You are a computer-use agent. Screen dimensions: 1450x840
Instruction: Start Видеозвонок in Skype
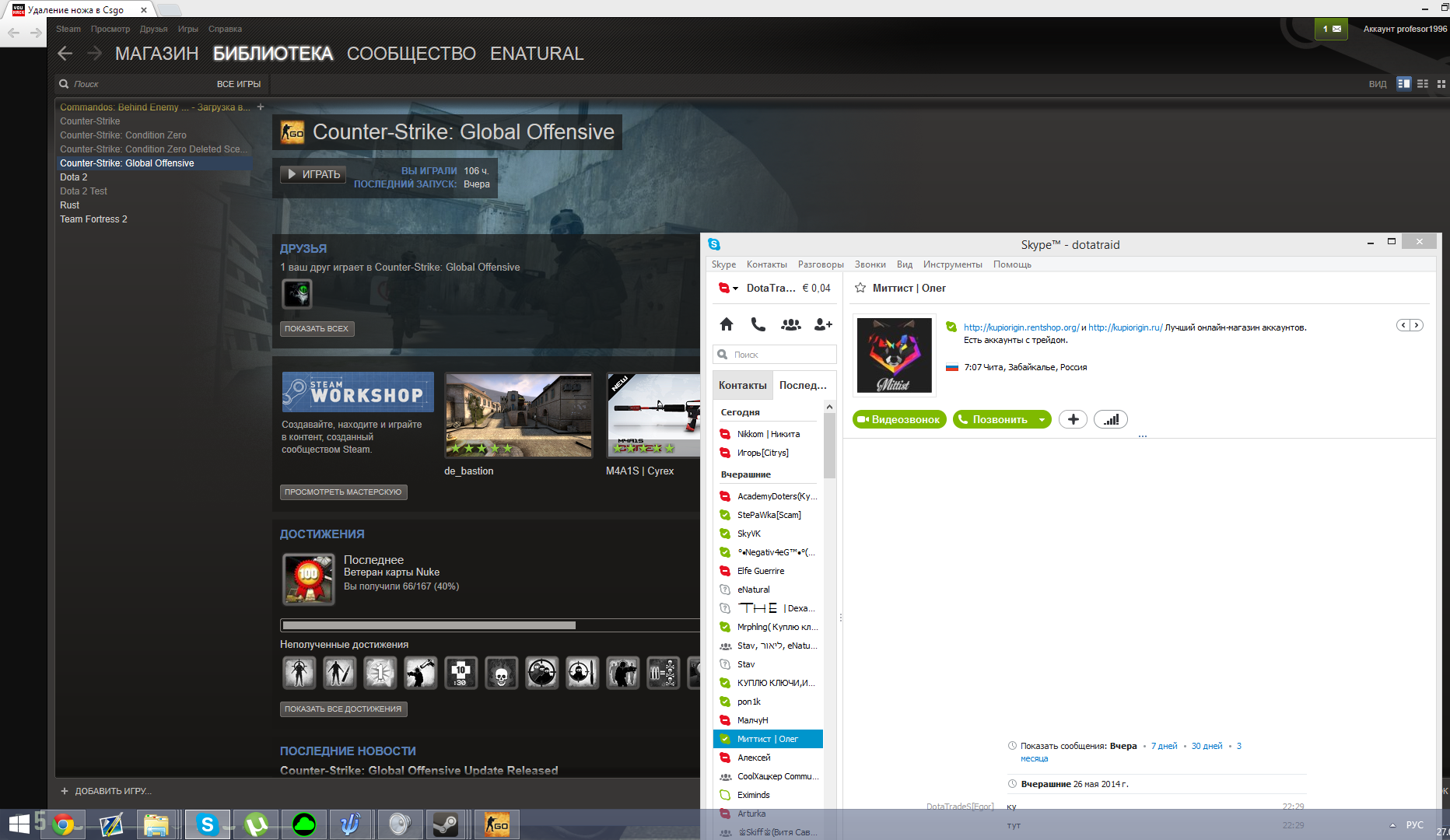(899, 419)
